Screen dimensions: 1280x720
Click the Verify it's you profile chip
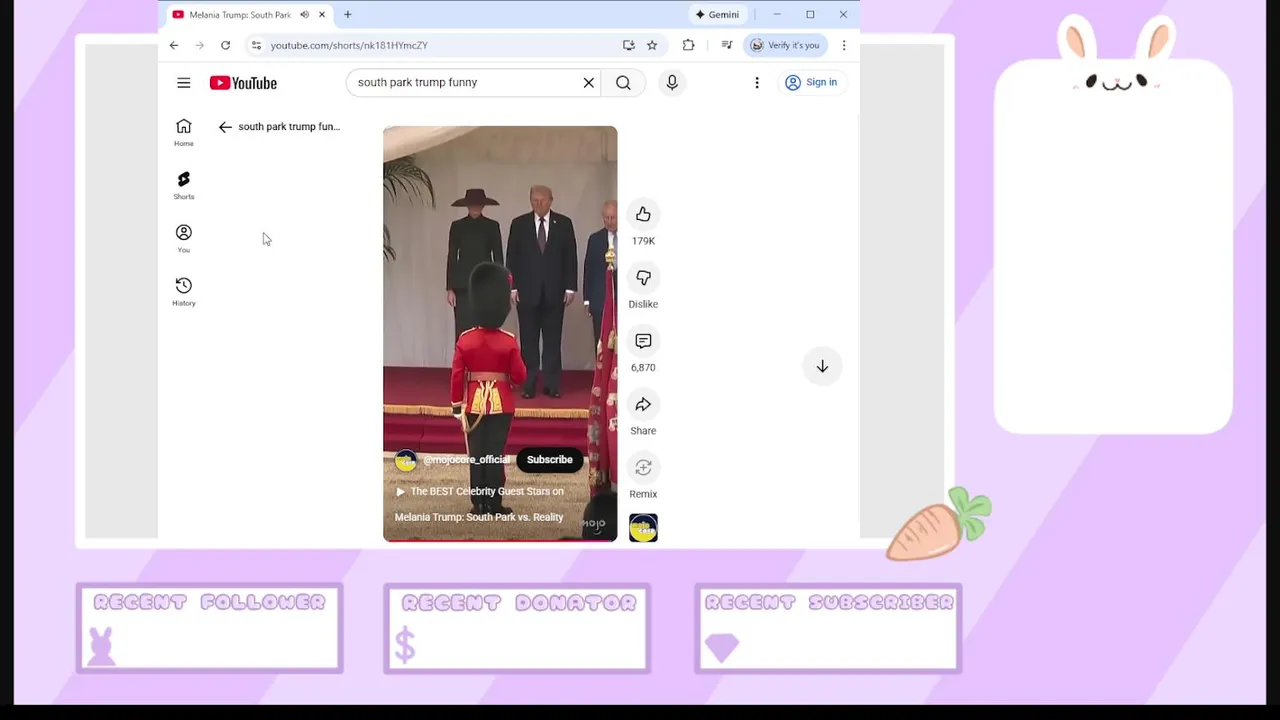786,45
